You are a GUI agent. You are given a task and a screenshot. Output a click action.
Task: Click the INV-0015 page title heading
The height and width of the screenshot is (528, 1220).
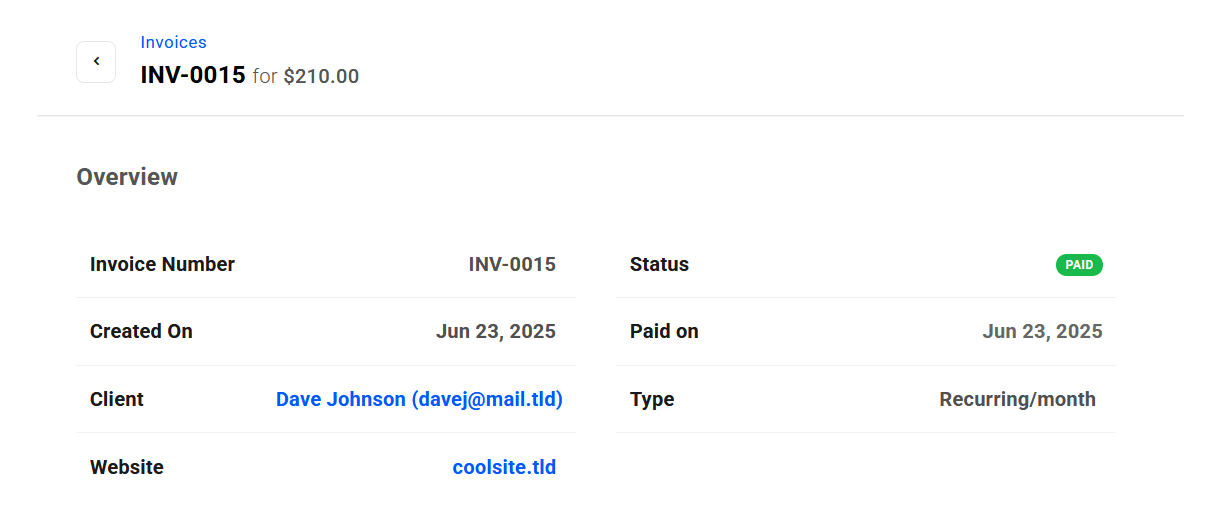pyautogui.click(x=193, y=75)
